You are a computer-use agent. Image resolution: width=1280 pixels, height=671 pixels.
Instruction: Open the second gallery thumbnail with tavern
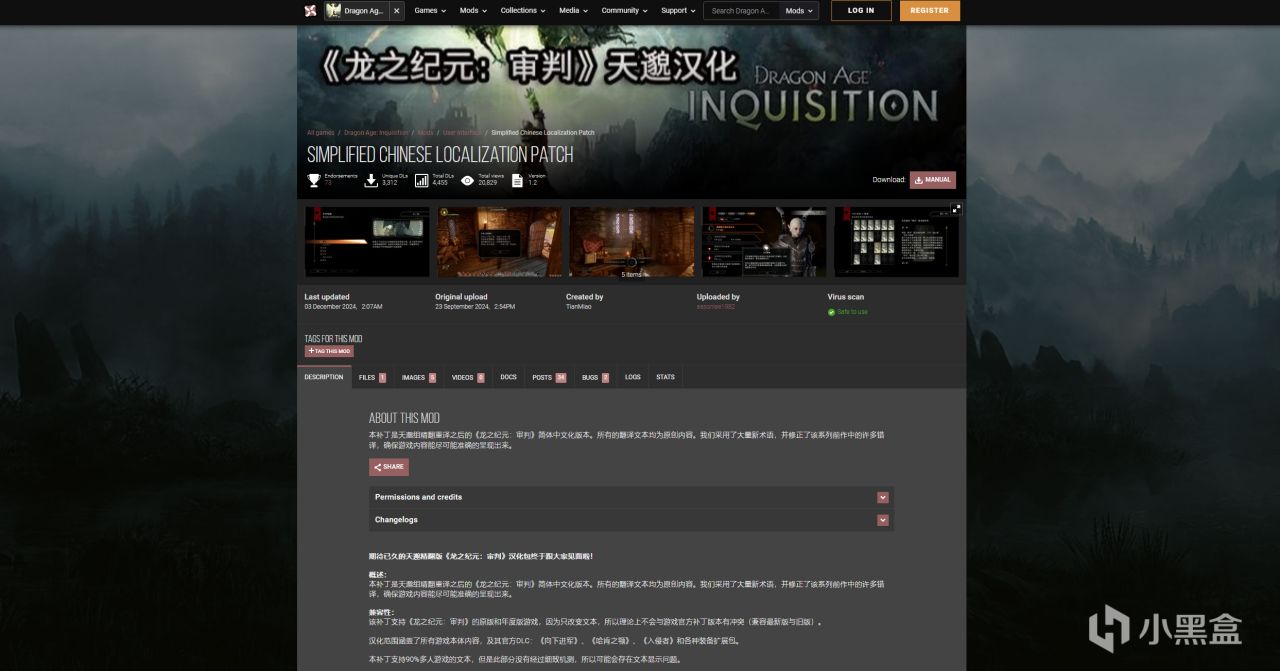(499, 242)
